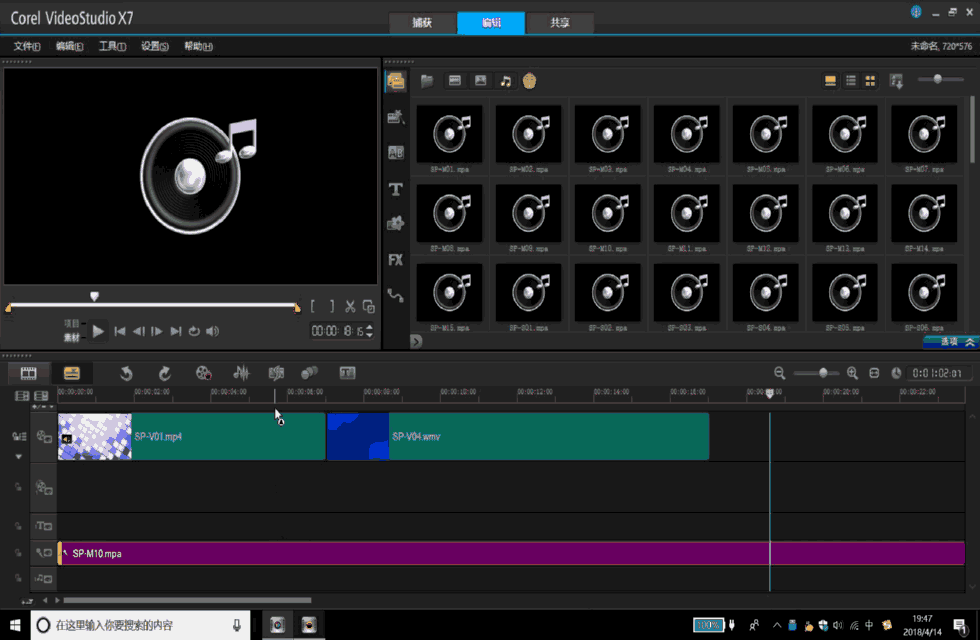The width and height of the screenshot is (980, 640).
Task: Jump to start with Home button
Action: [120, 331]
